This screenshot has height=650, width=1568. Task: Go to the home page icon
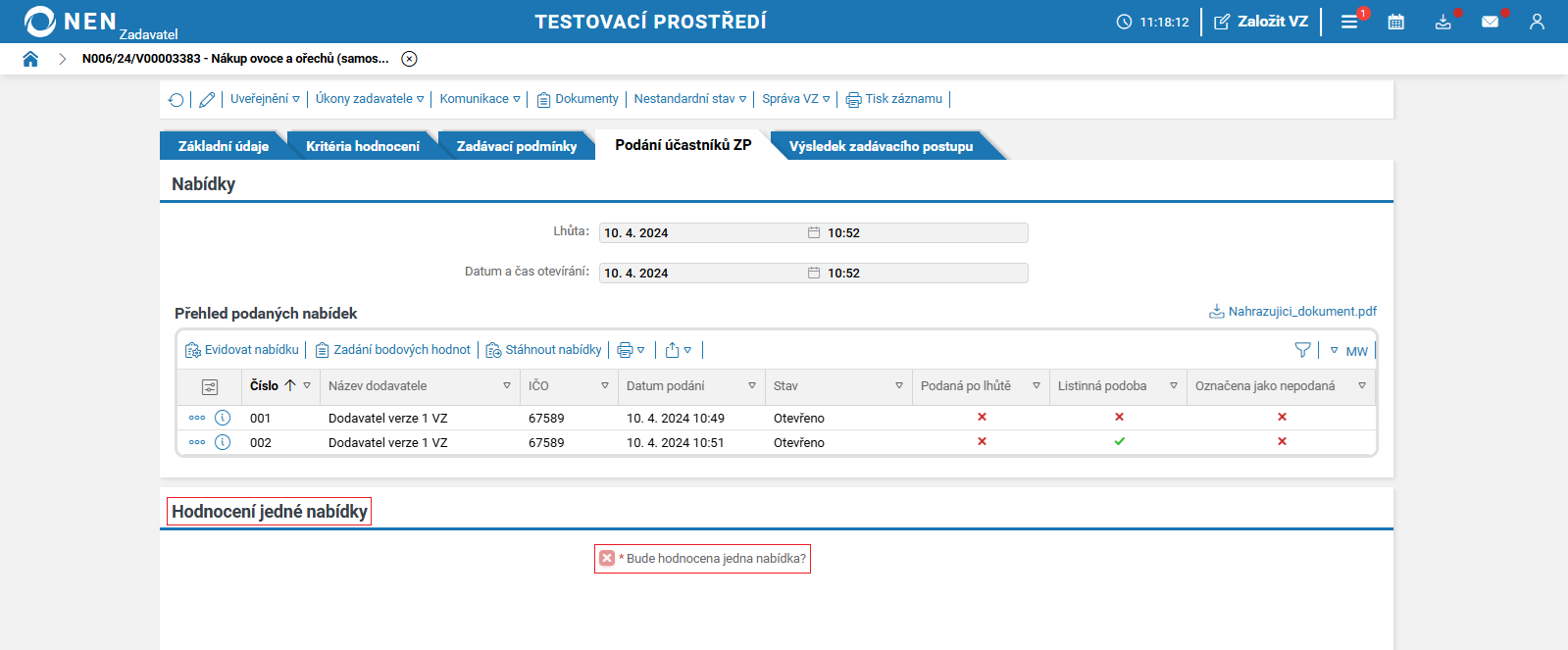coord(30,59)
